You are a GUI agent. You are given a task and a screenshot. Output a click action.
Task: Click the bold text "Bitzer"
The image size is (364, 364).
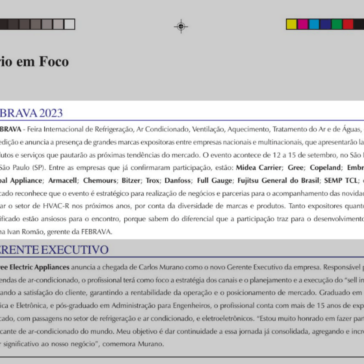tap(131, 181)
